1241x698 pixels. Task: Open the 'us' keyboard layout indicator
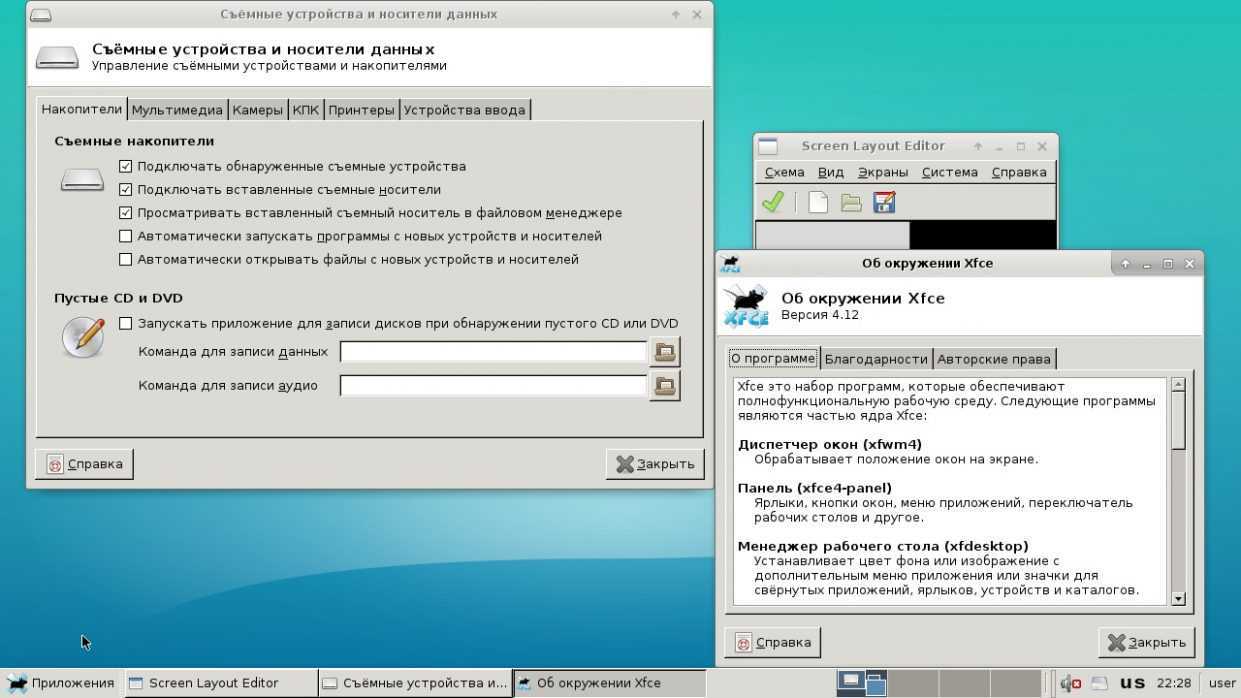click(x=1132, y=683)
